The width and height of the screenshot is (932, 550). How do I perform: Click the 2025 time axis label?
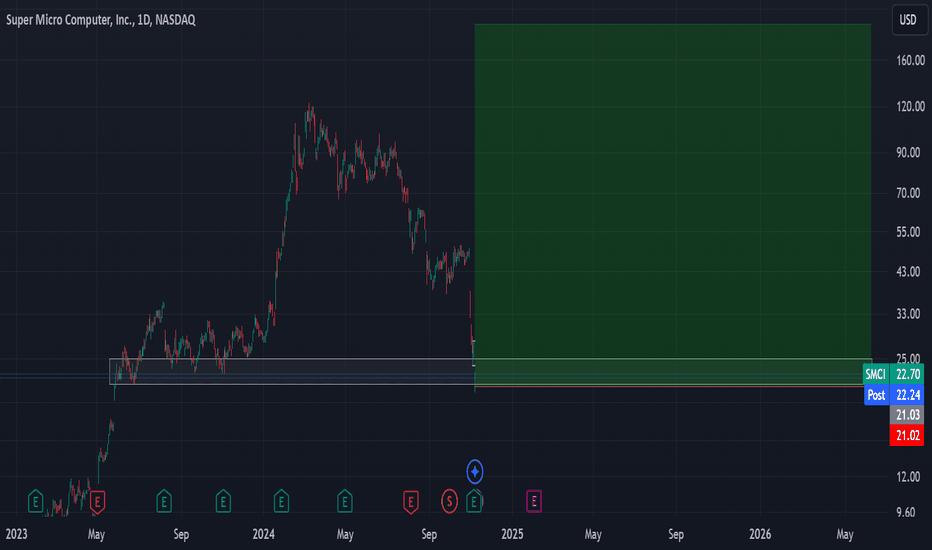coord(512,534)
